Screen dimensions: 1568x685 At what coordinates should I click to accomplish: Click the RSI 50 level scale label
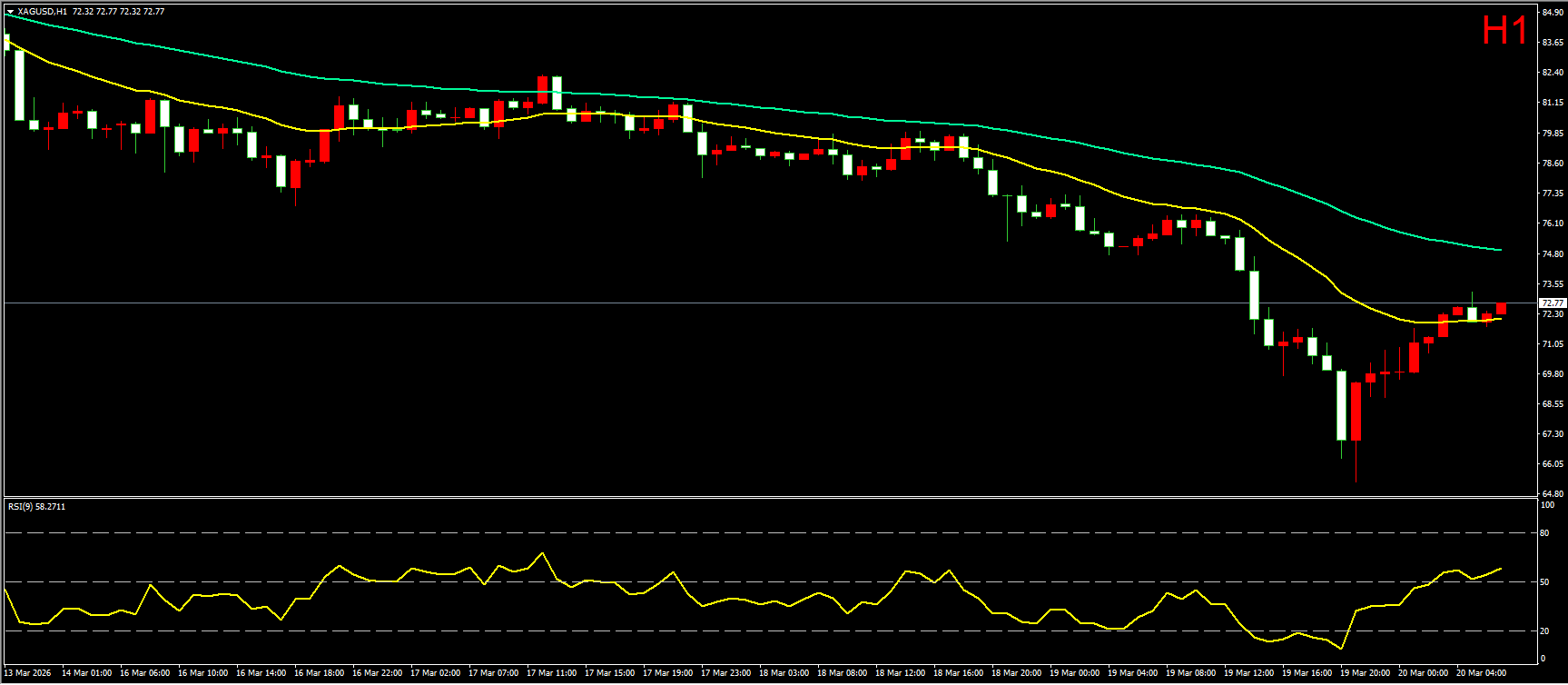pos(1544,582)
